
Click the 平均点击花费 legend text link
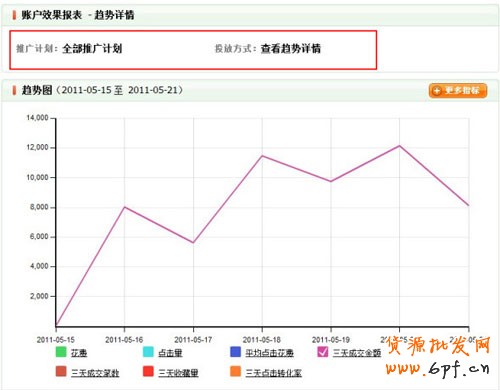(270, 353)
